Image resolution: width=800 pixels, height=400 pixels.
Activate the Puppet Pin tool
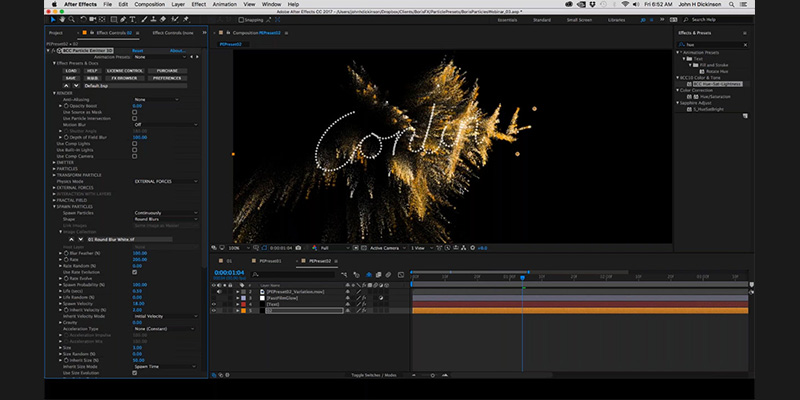tap(186, 19)
